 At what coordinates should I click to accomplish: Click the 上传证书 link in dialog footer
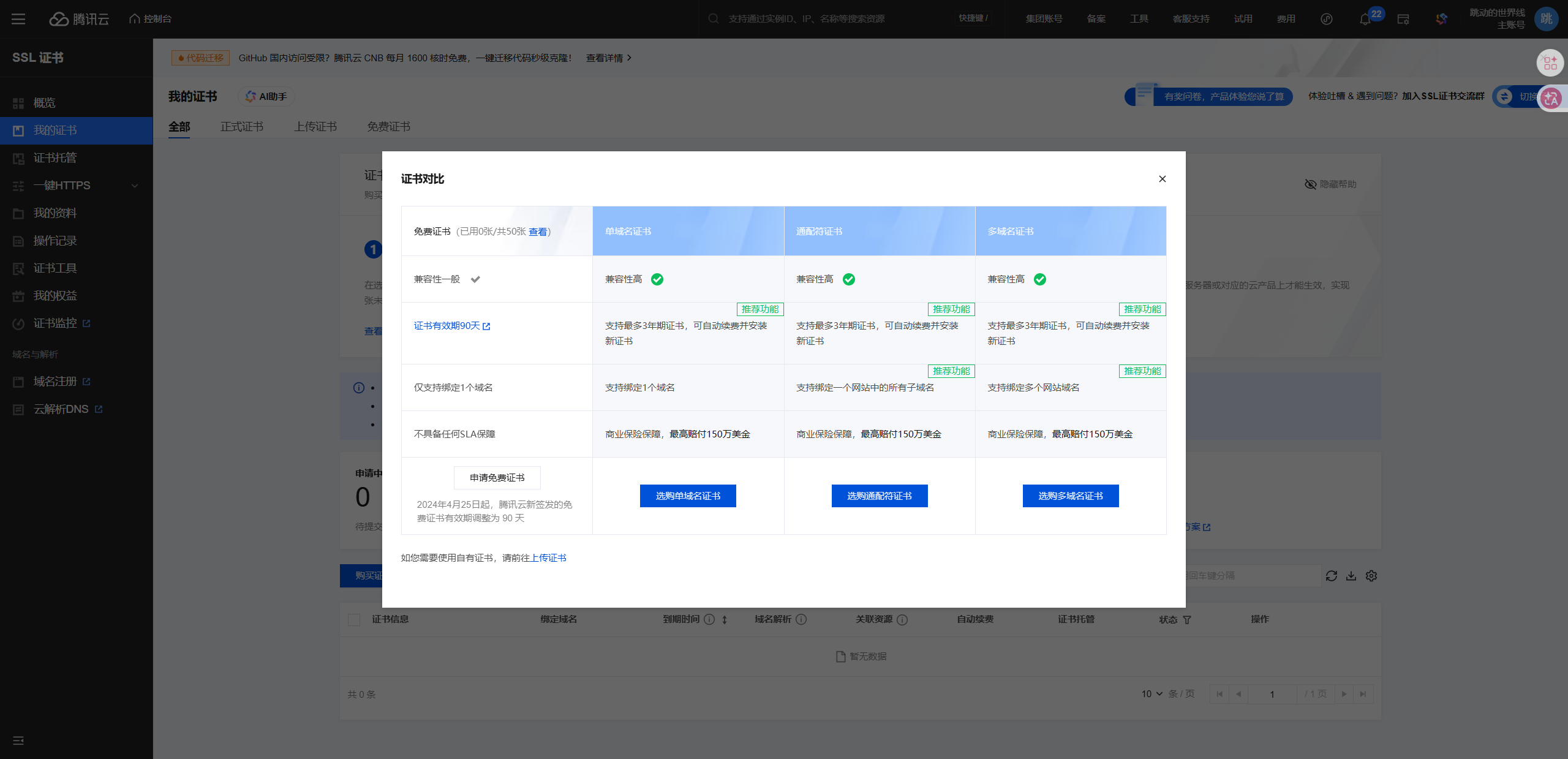pyautogui.click(x=548, y=558)
